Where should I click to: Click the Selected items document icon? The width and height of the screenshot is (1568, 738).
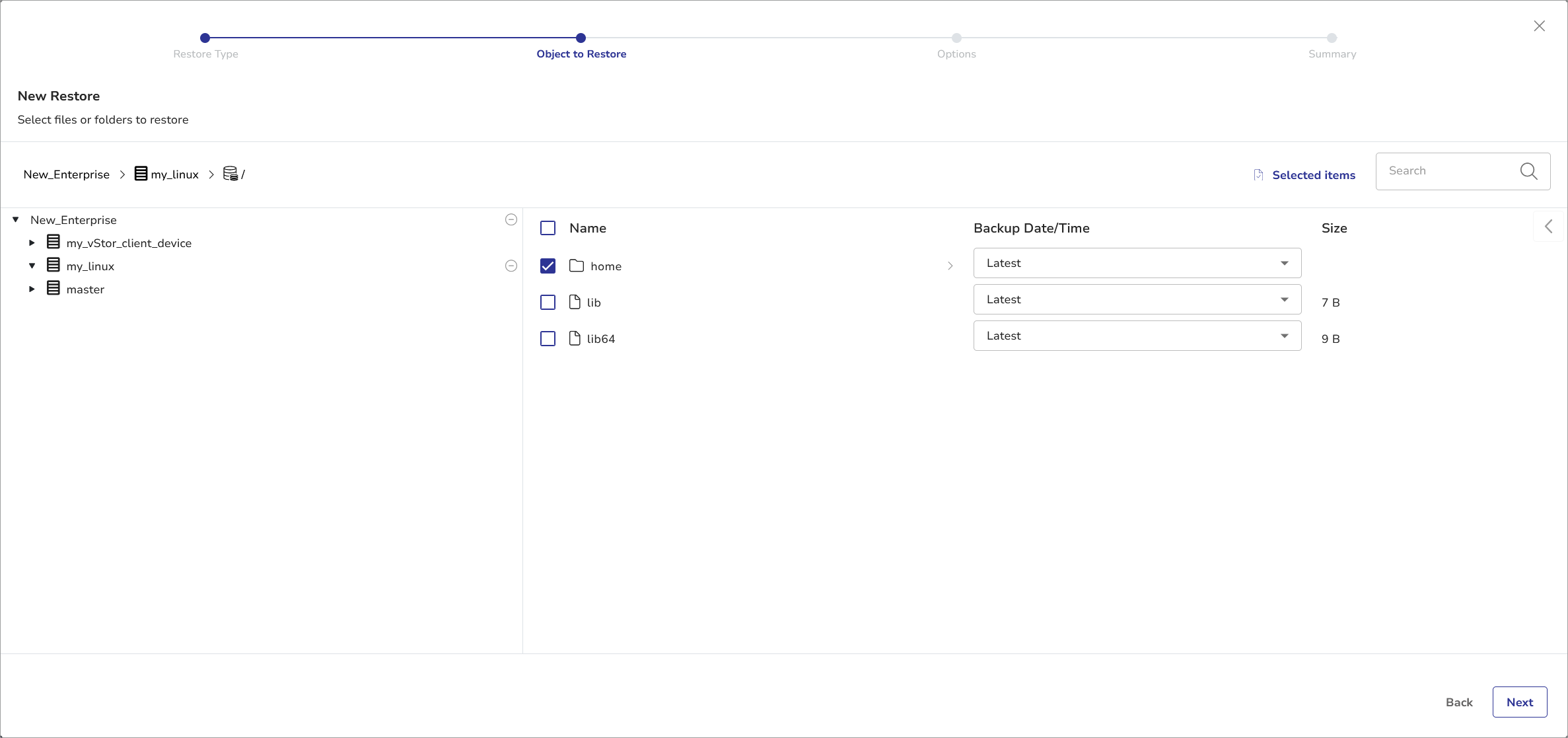1258,175
